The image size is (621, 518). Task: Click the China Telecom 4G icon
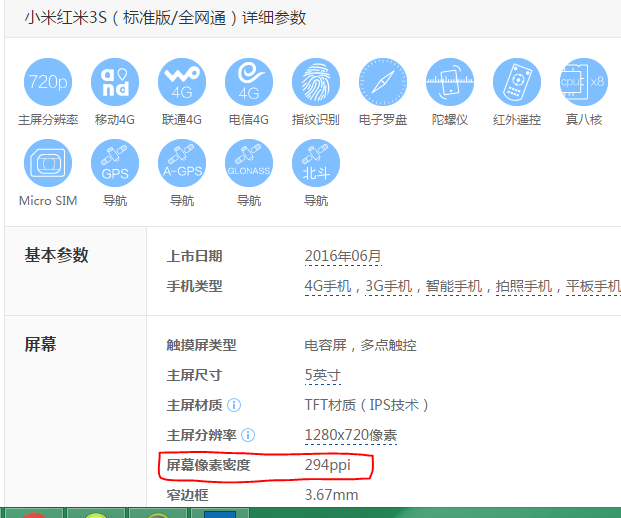pyautogui.click(x=249, y=82)
